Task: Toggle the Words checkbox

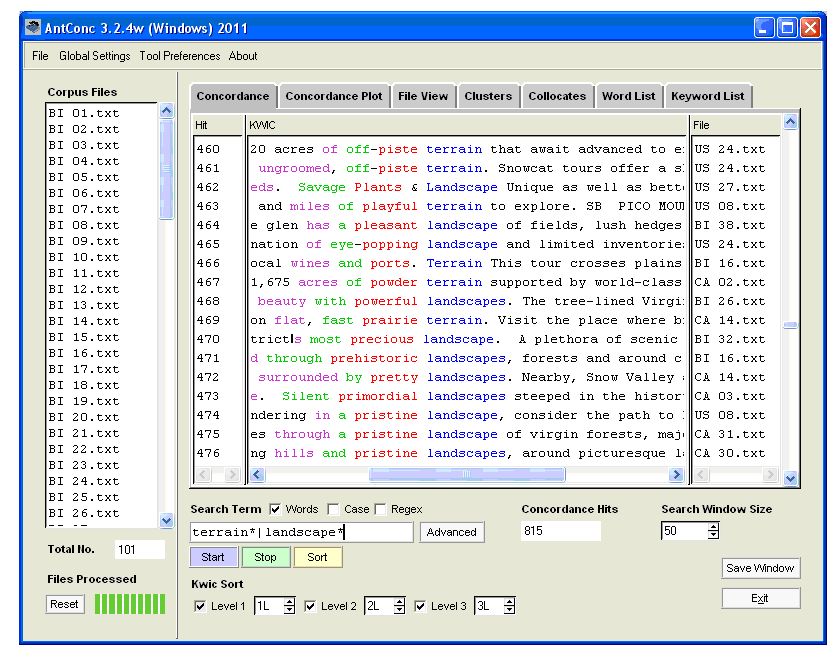Action: (x=275, y=510)
